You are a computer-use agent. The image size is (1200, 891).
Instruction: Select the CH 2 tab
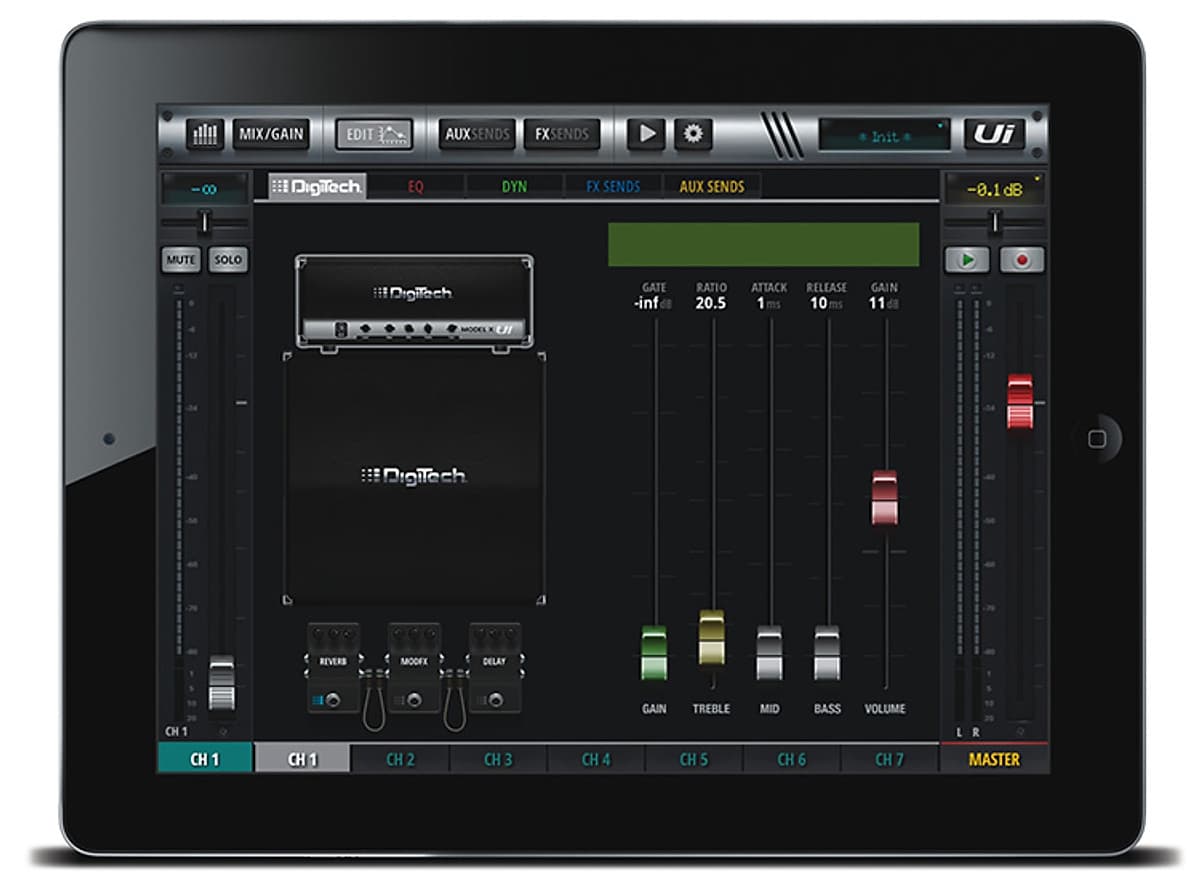pos(401,759)
